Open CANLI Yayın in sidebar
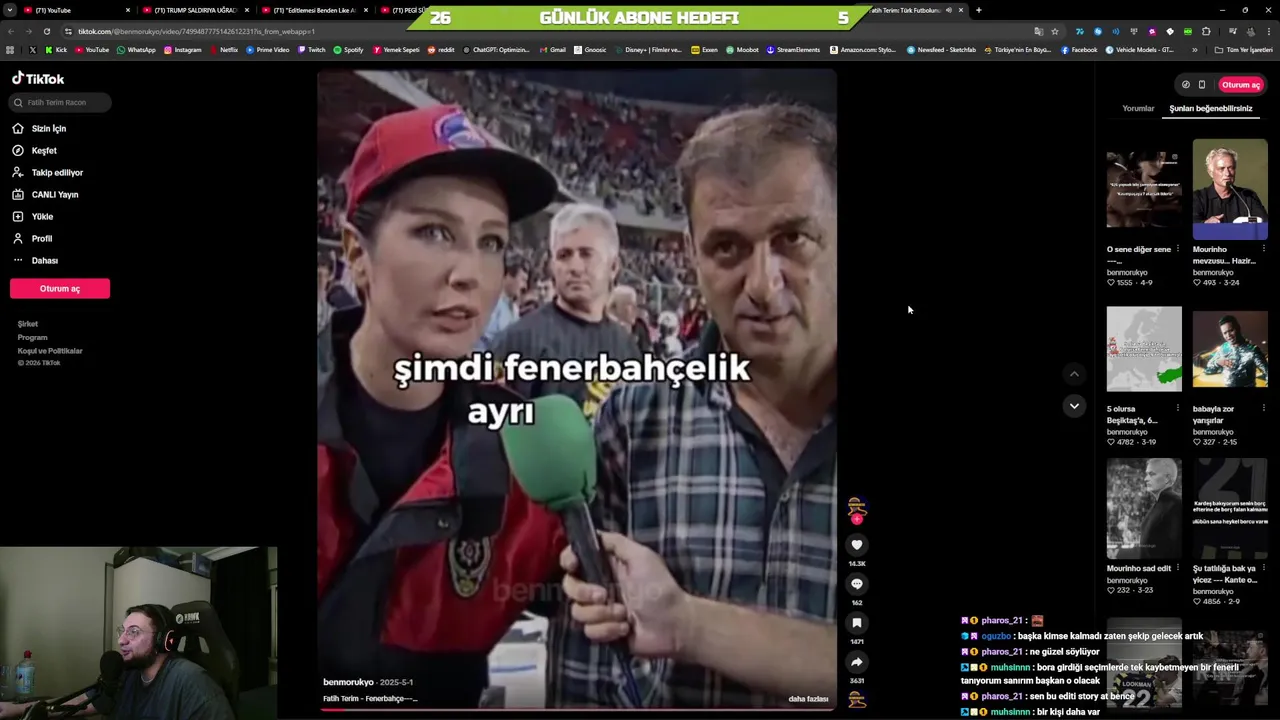 tap(45, 194)
